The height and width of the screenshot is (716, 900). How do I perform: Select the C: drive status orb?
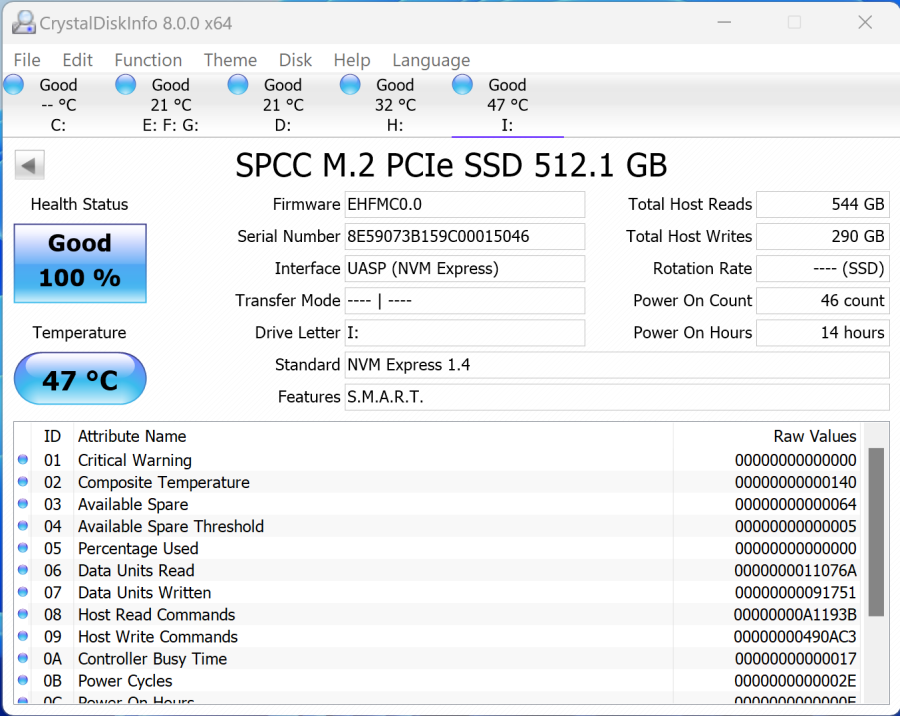14,84
